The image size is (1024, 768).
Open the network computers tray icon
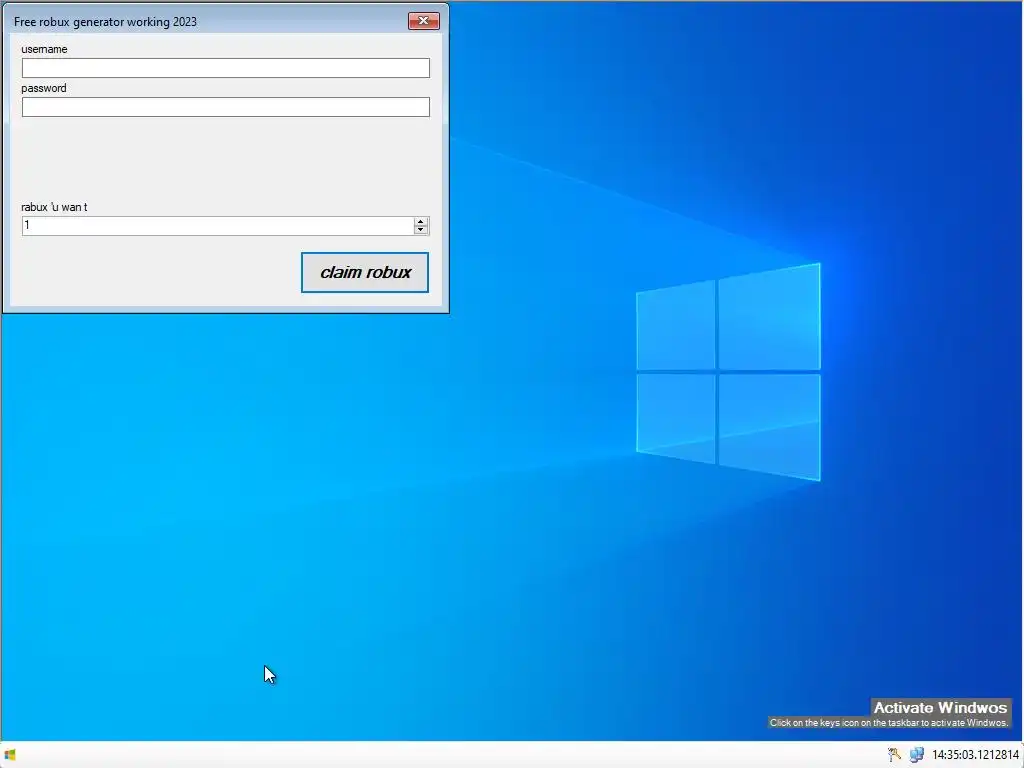point(917,755)
